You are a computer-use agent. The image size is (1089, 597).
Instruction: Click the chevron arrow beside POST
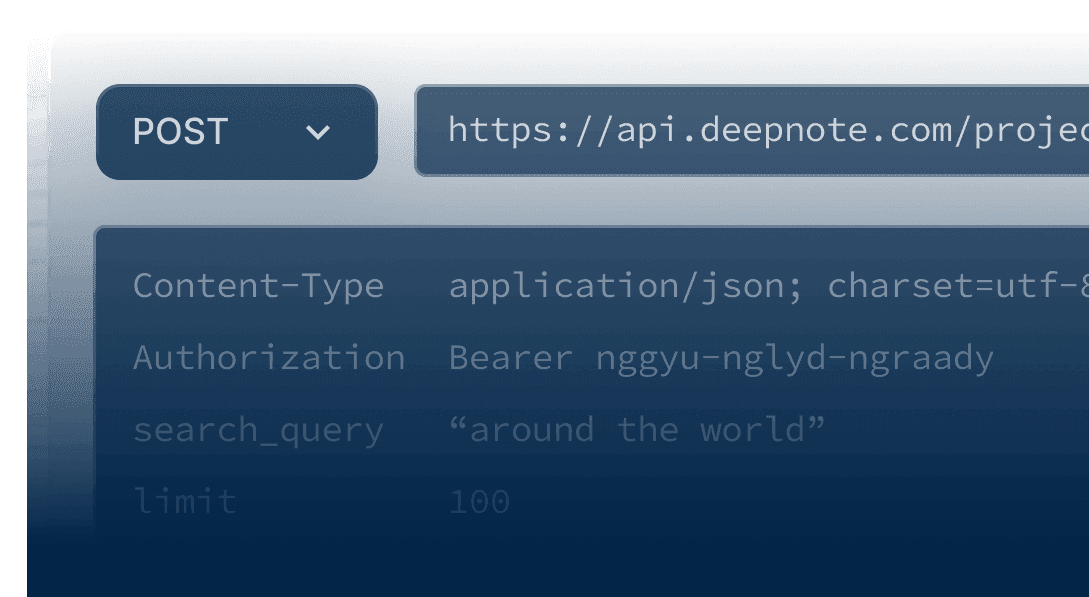[318, 132]
